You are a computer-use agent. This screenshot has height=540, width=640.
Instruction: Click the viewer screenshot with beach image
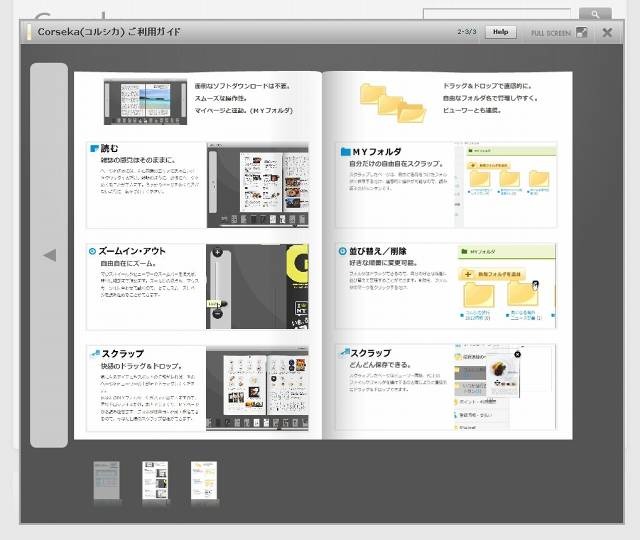click(145, 102)
